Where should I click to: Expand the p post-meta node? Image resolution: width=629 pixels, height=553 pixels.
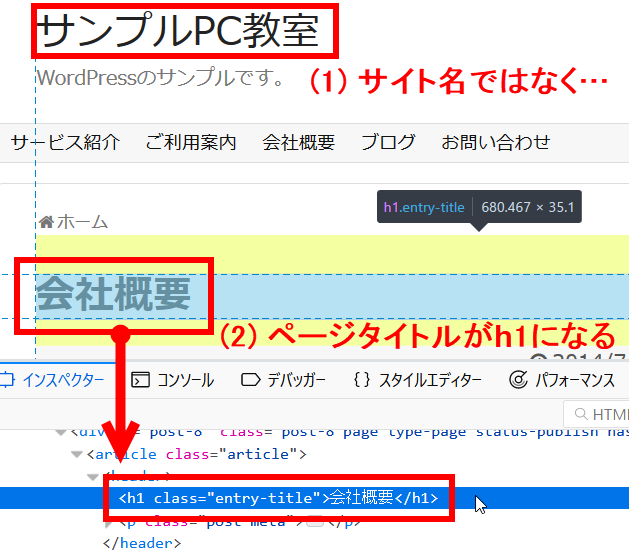click(x=108, y=524)
